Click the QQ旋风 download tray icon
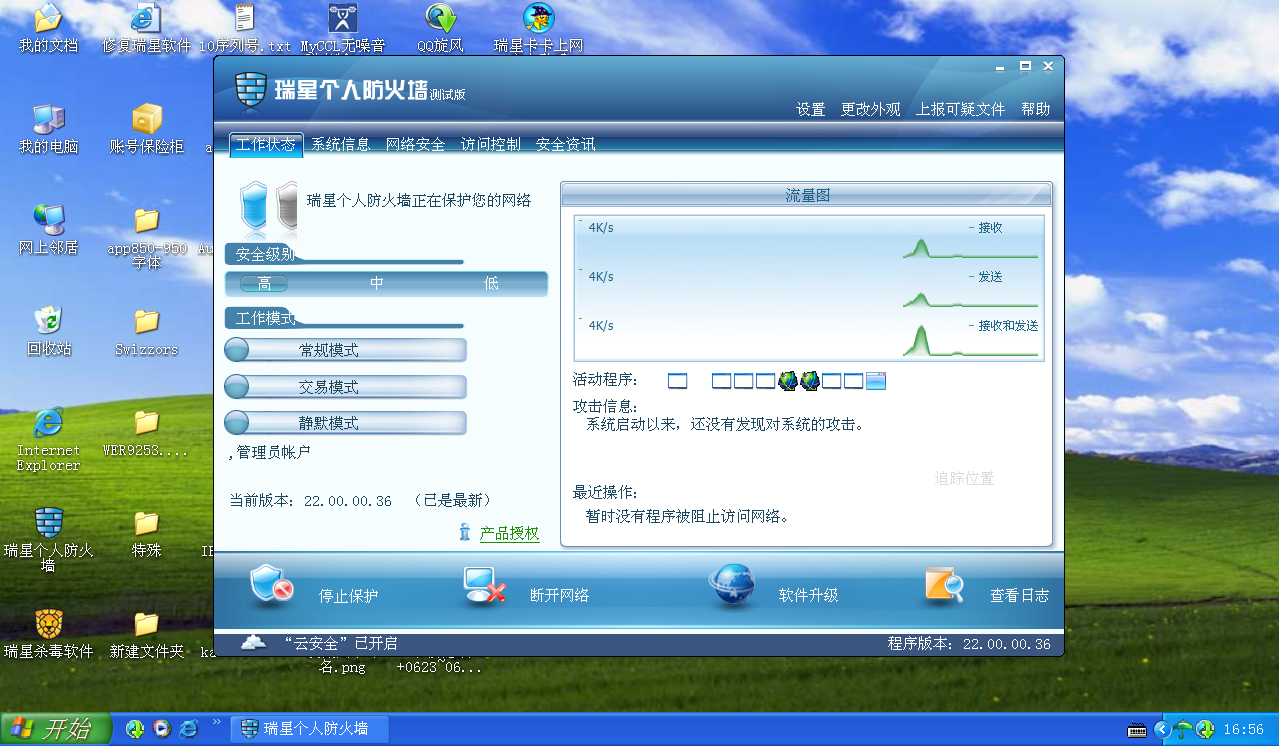The height and width of the screenshot is (746, 1279). tap(1205, 729)
